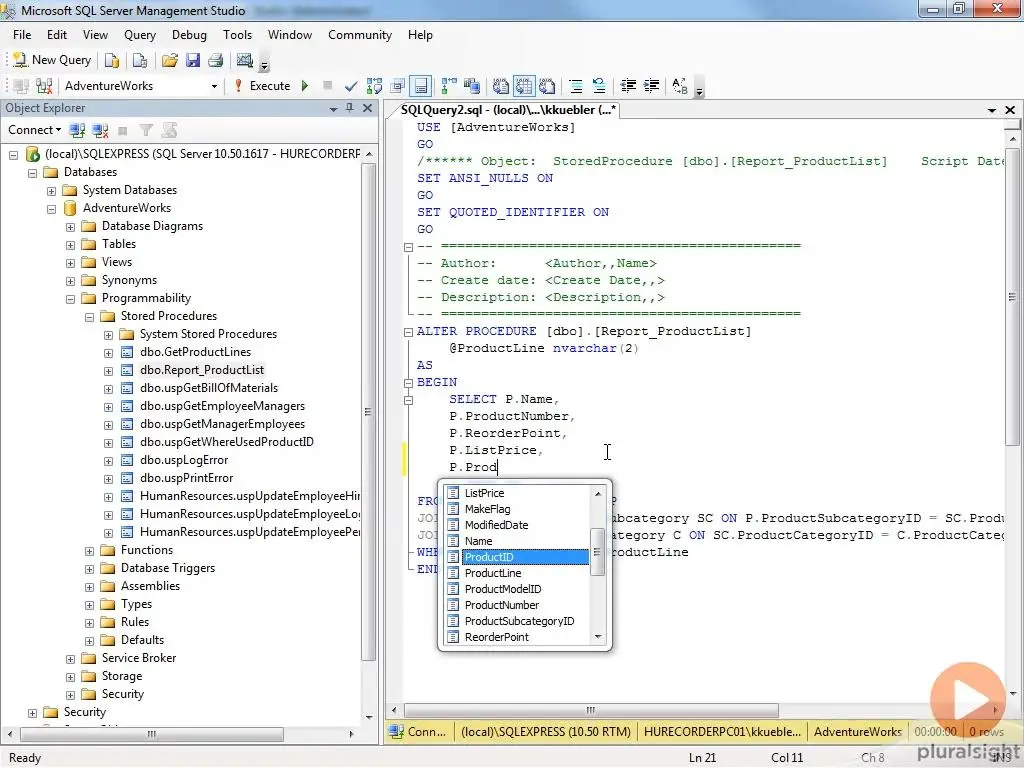Select dbo.uspLogError stored procedure
The height and width of the screenshot is (768, 1024).
tap(184, 460)
